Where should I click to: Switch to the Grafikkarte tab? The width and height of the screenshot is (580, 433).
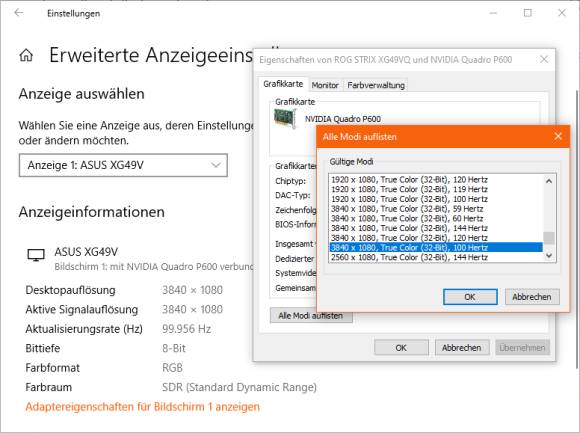tap(283, 84)
